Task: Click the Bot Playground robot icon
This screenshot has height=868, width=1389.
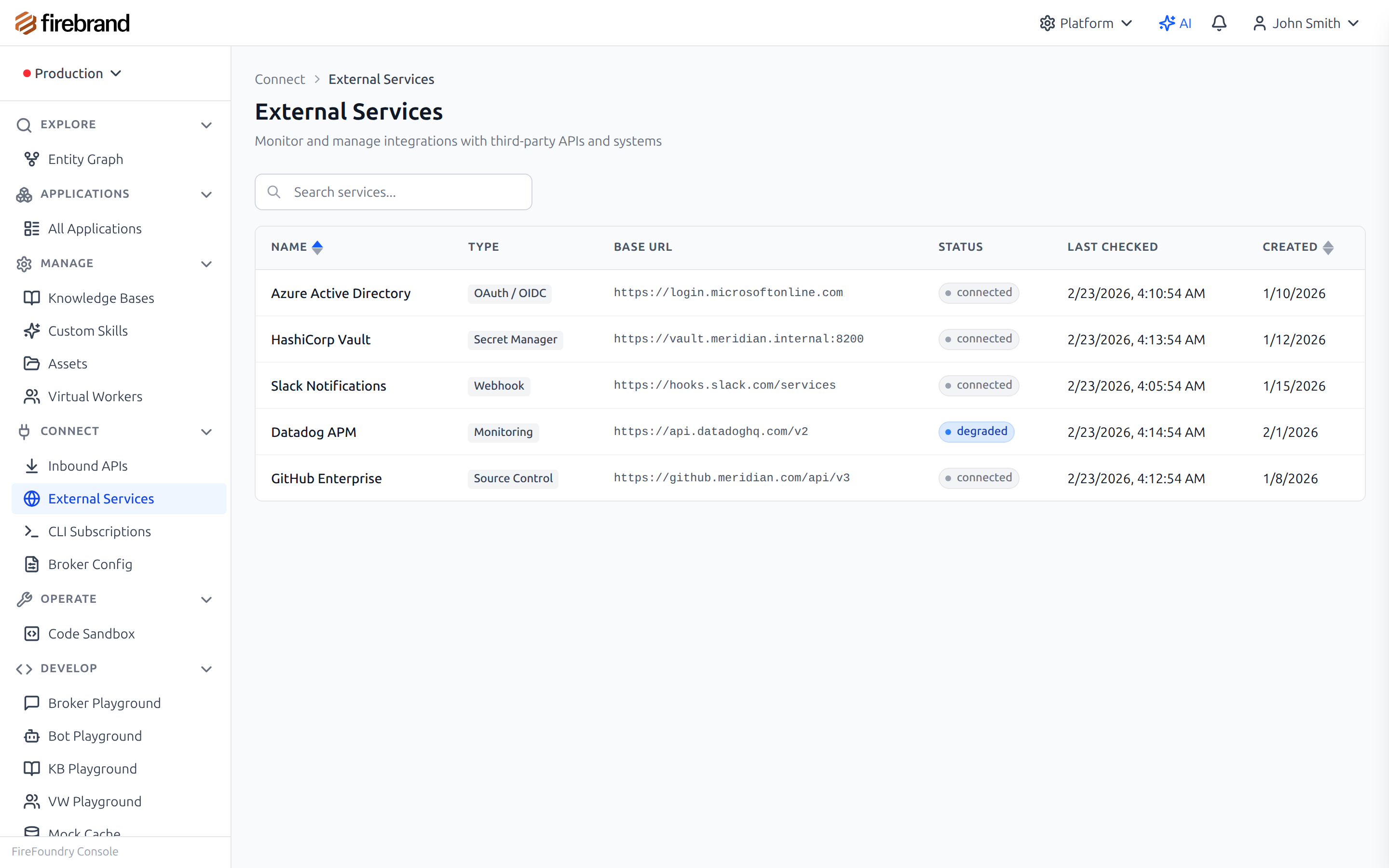Action: 31,735
